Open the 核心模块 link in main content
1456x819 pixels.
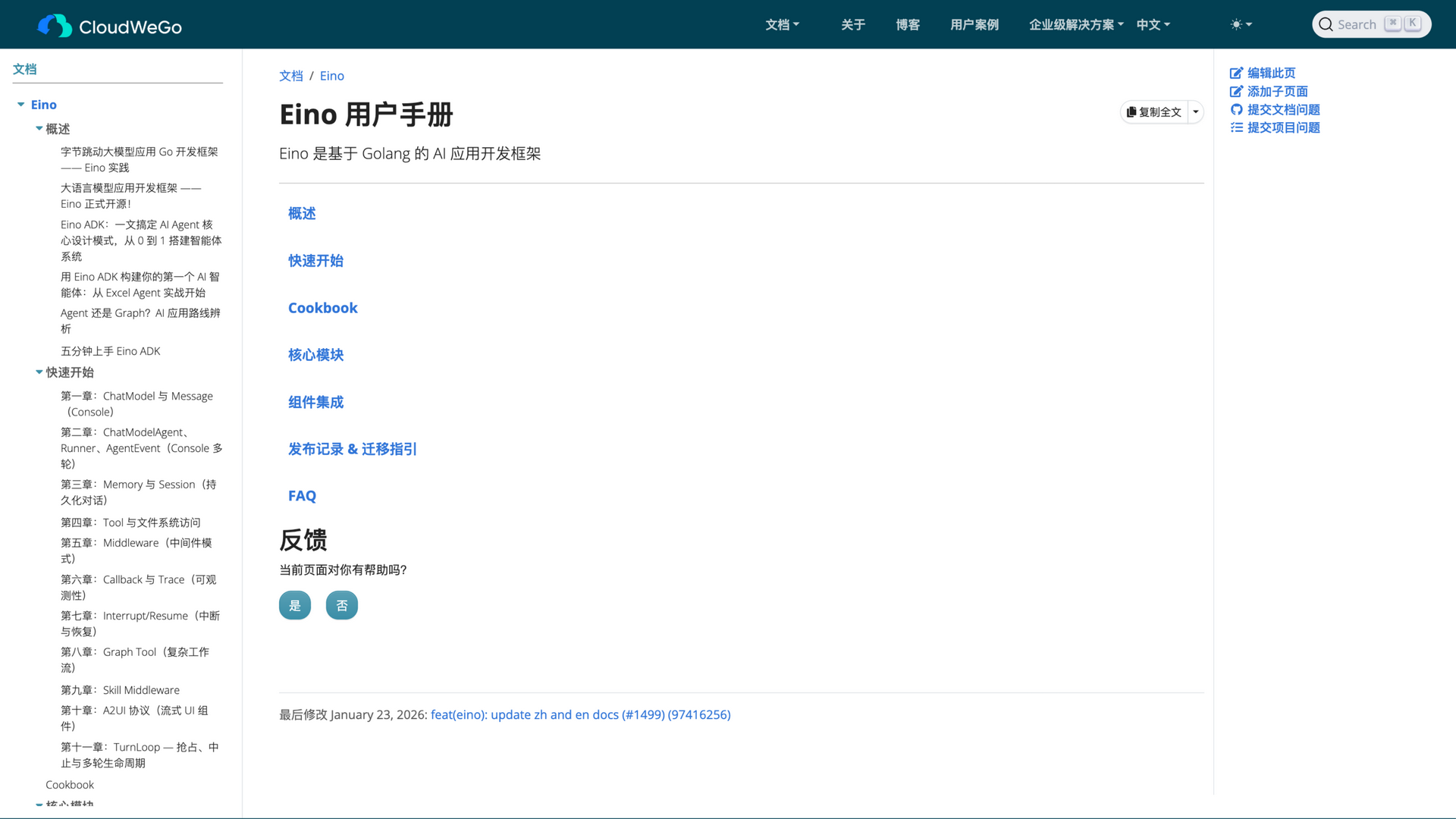[x=315, y=355]
